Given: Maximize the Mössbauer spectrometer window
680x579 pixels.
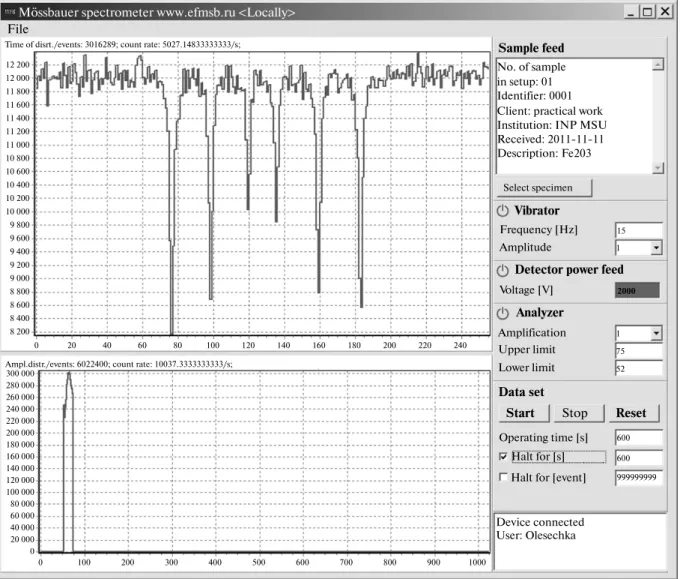Looking at the screenshot, I should [x=647, y=12].
